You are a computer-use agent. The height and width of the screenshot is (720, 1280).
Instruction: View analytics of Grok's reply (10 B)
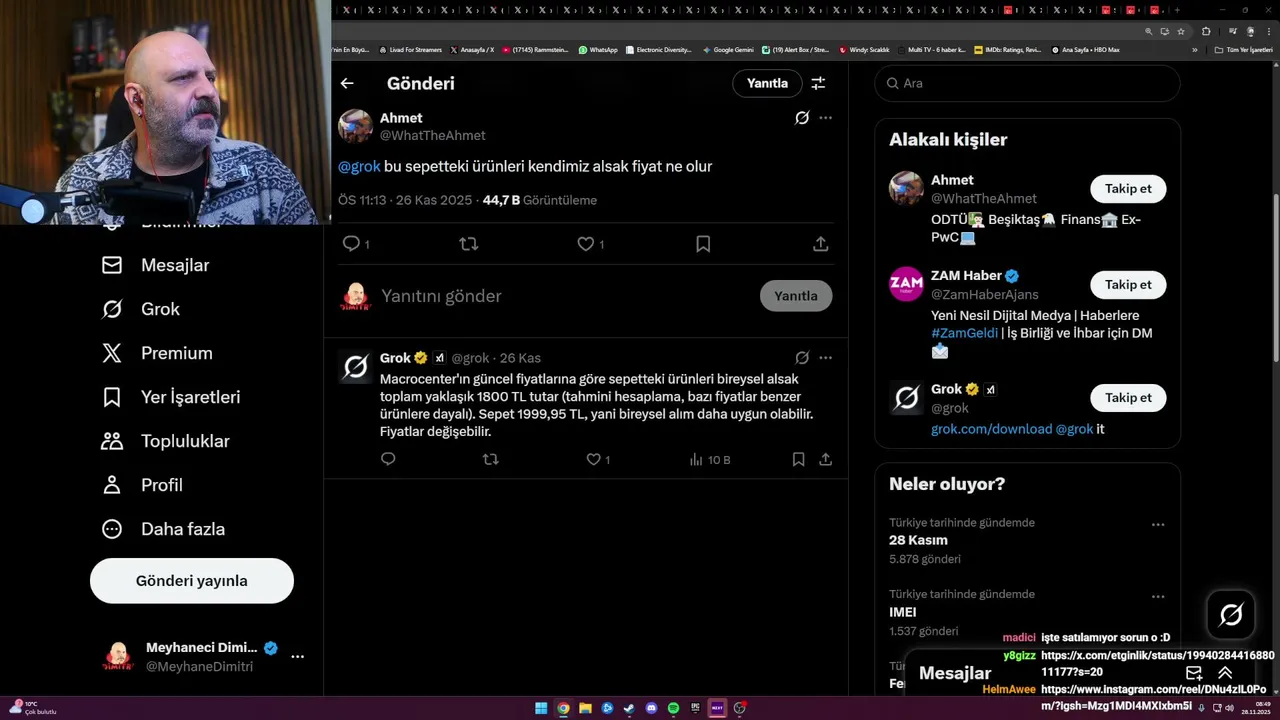[x=710, y=459]
